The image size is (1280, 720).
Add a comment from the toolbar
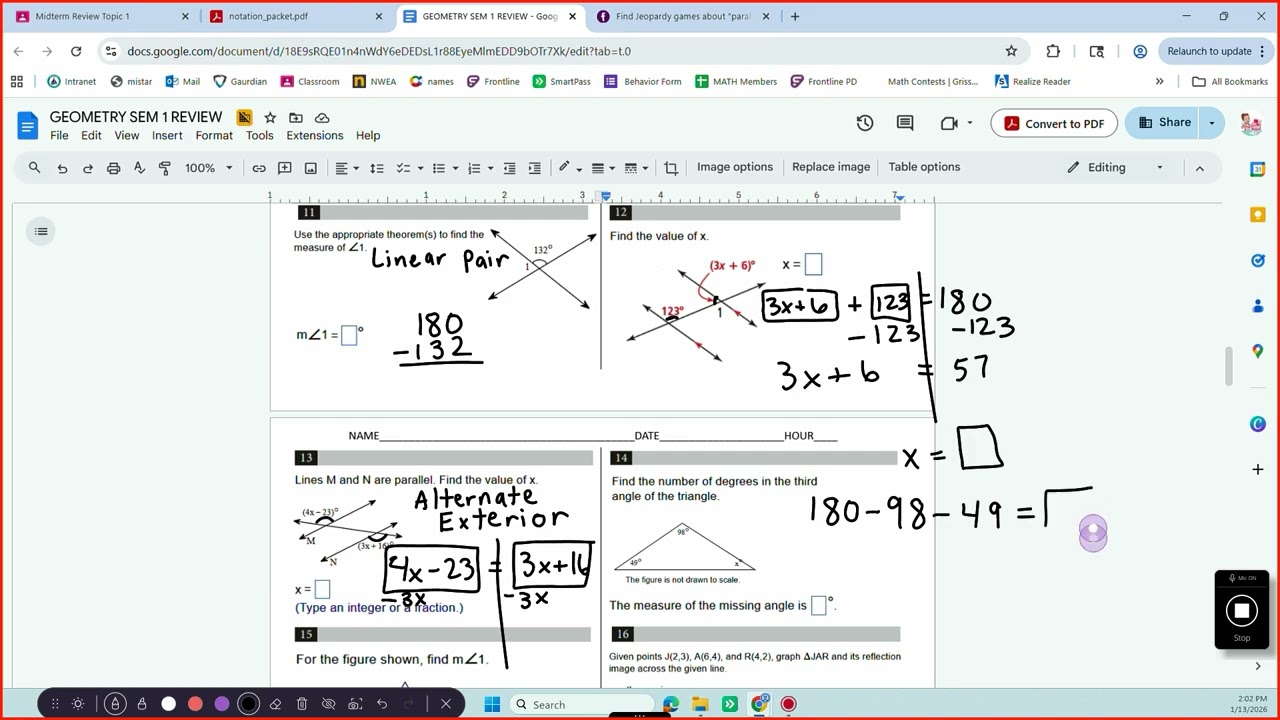pos(285,168)
